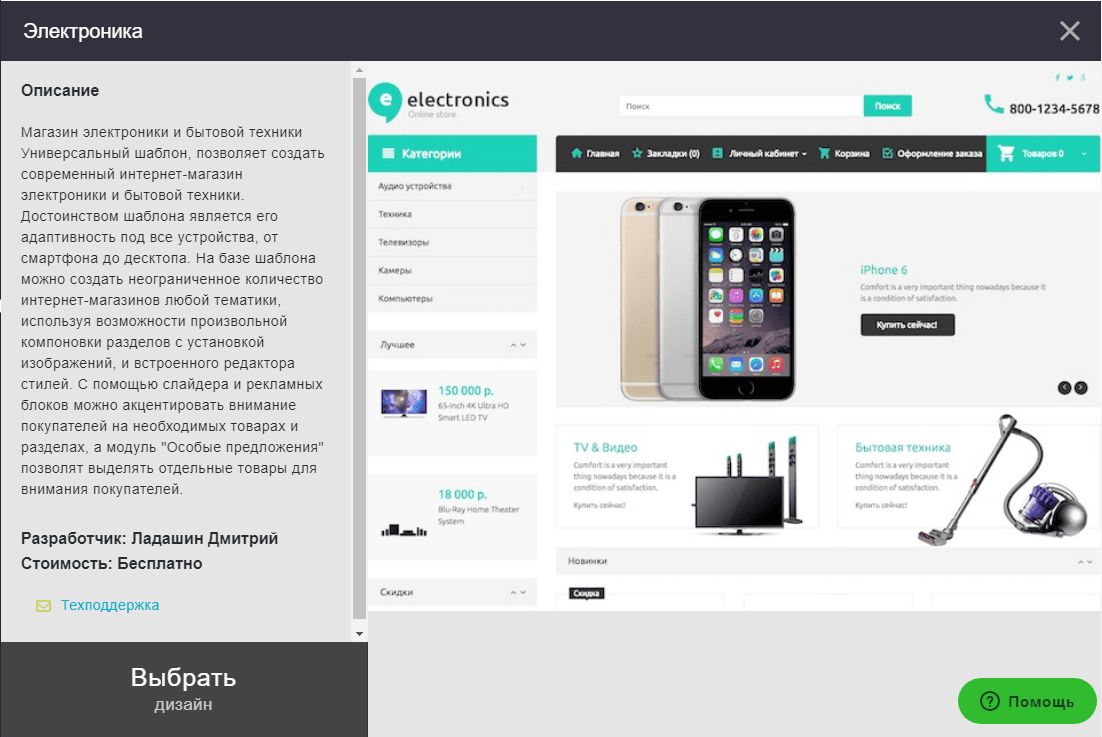The image size is (1102, 737).
Task: Collapse the Скидки section arrows
Action: coord(518,592)
